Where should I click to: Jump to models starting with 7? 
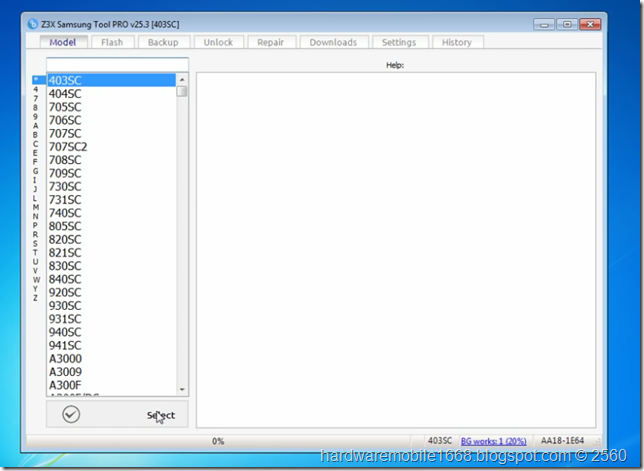click(36, 98)
